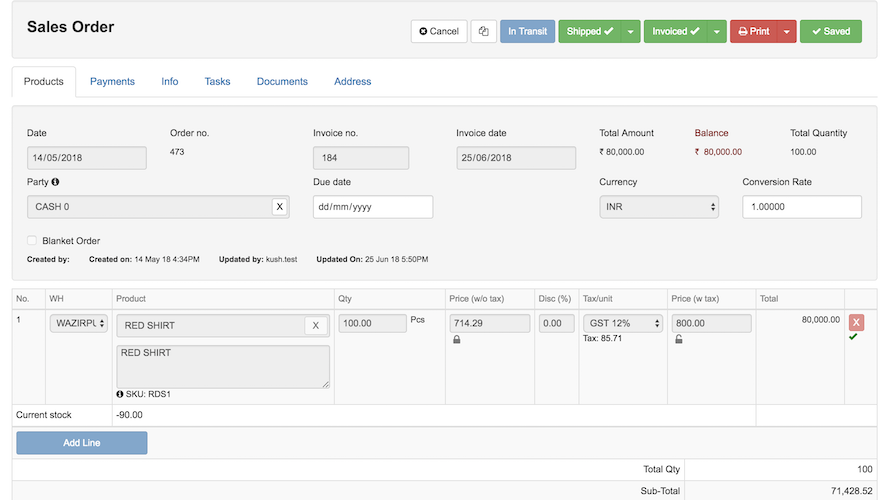The image size is (890, 500).
Task: Click the Party info icon
Action: 55,182
